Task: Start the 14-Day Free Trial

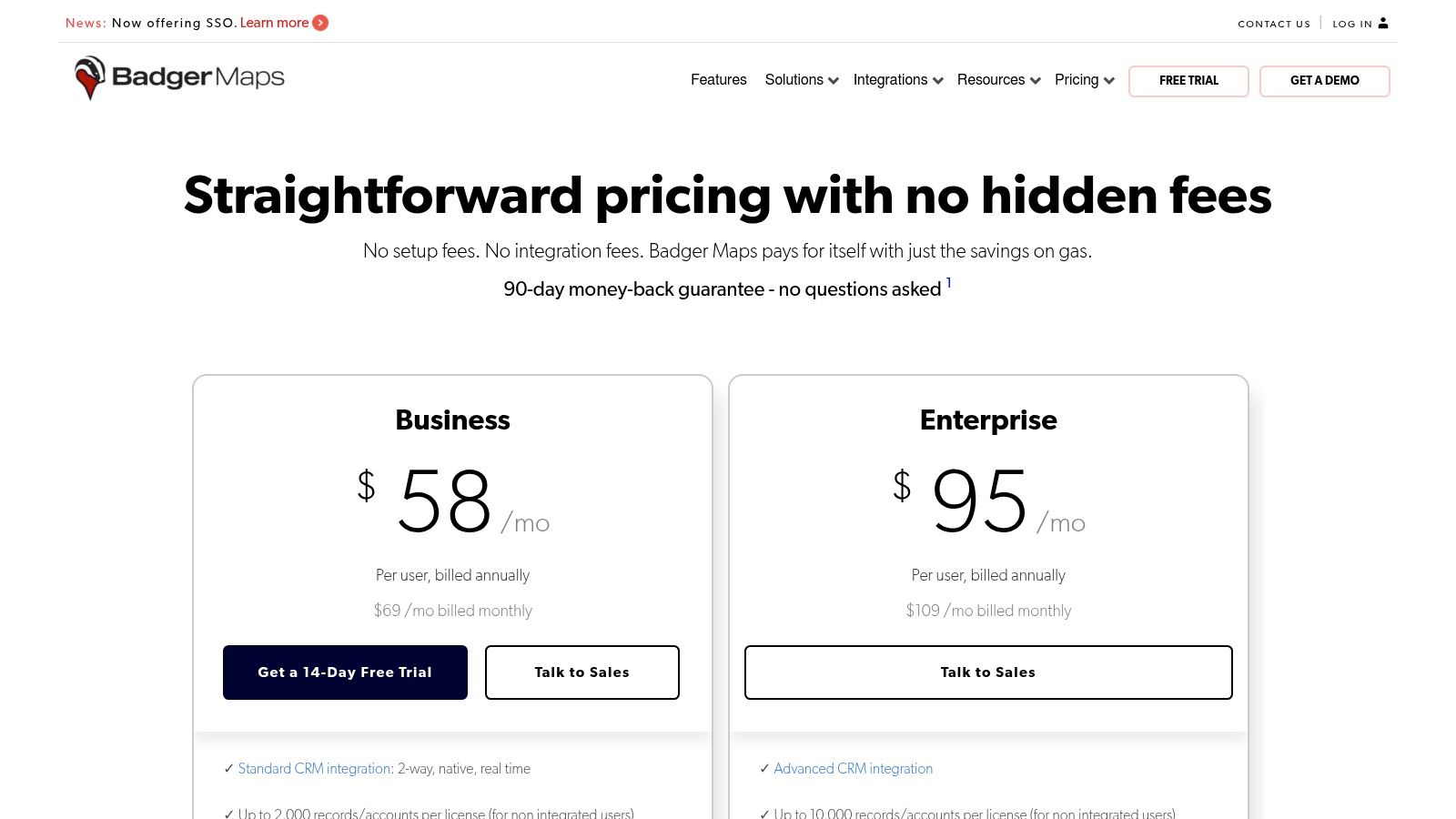Action: click(x=345, y=672)
